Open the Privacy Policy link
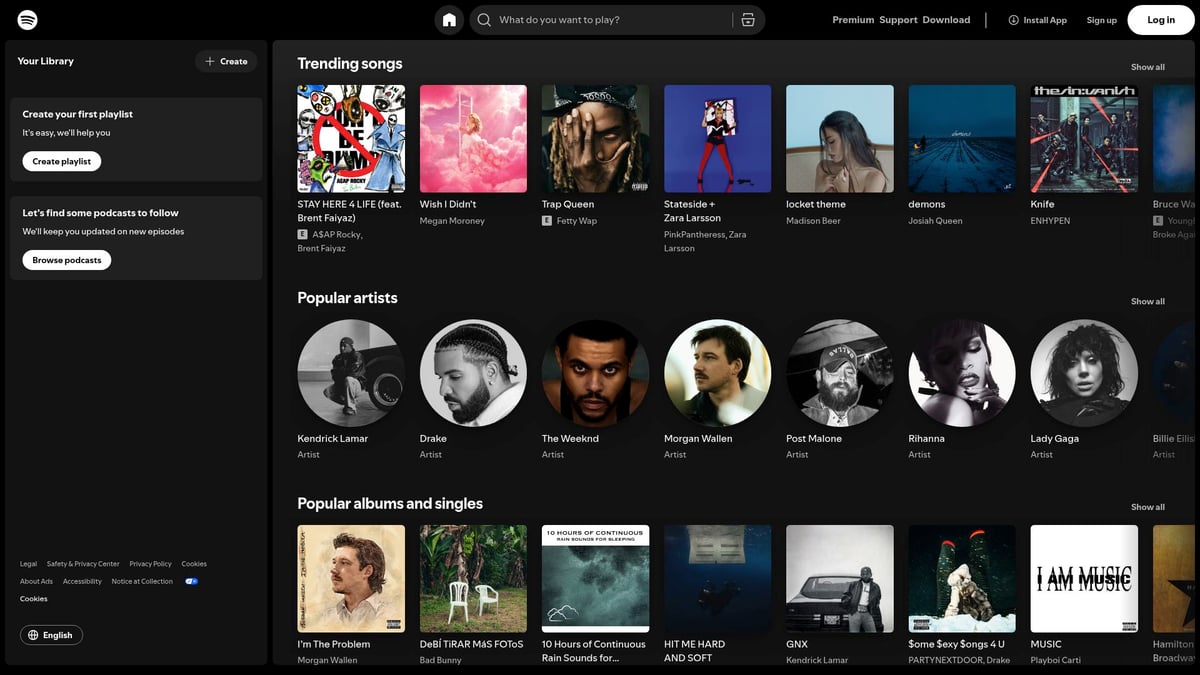Viewport: 1200px width, 675px height. coord(150,563)
